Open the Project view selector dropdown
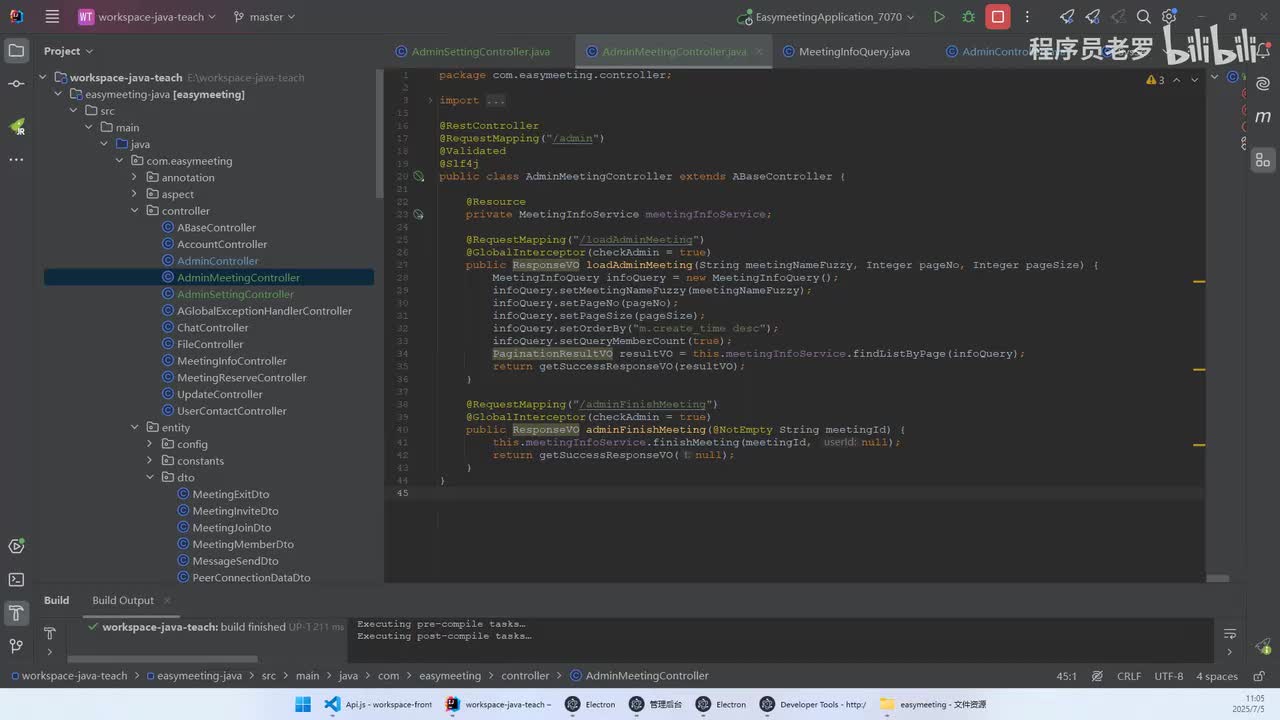The height and width of the screenshot is (720, 1280). [x=68, y=51]
